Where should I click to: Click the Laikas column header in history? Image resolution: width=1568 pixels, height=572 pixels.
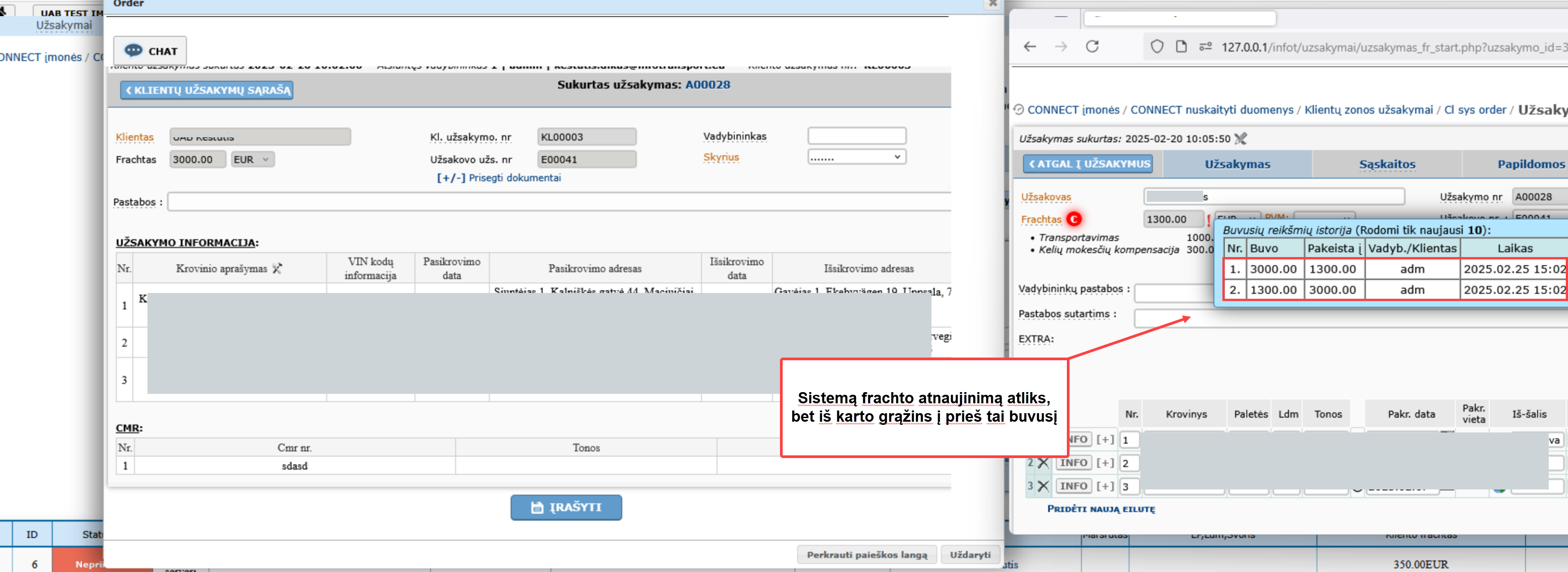tap(1515, 248)
